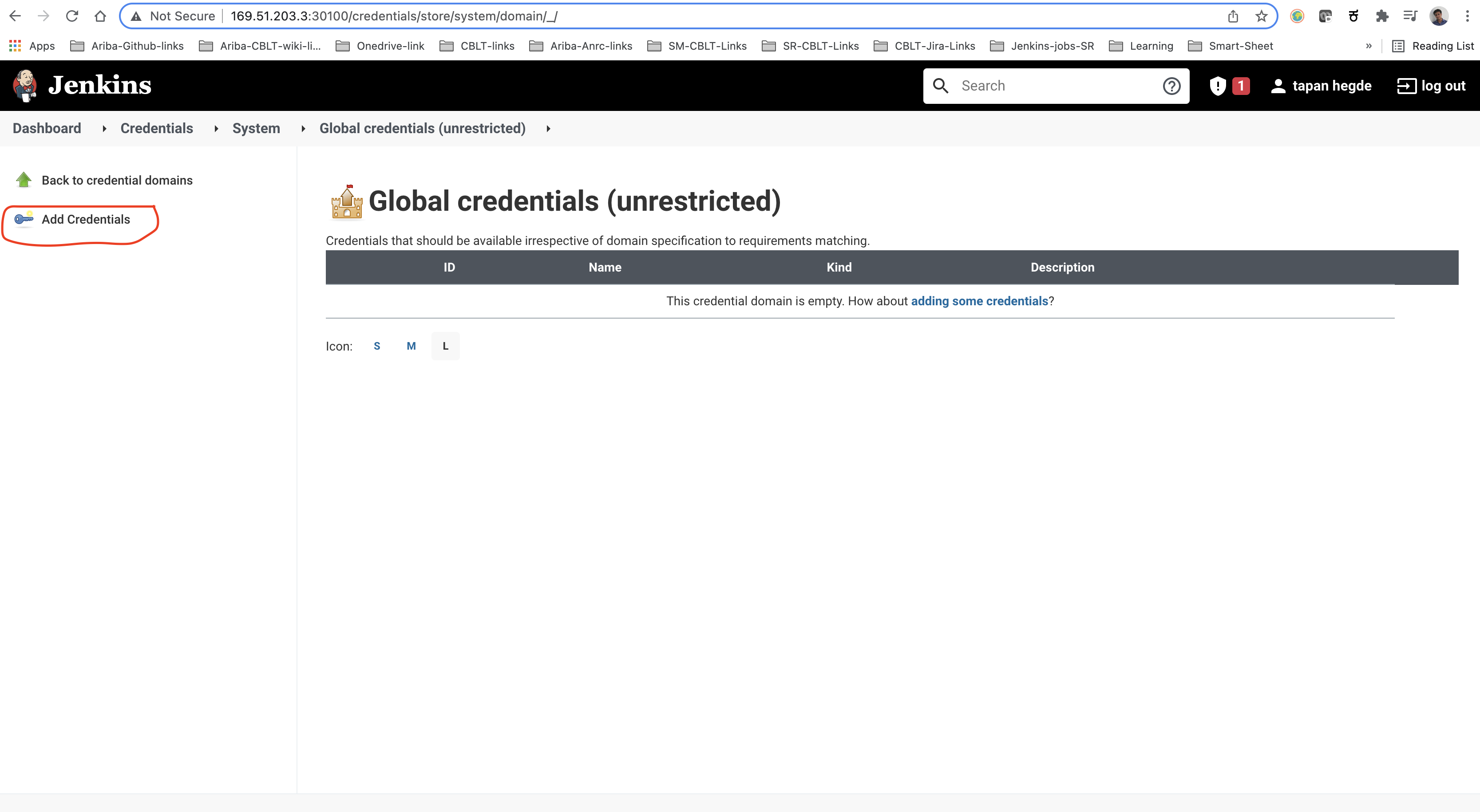Click the Jenkins butler logo icon
This screenshot has height=812, width=1480.
point(25,86)
